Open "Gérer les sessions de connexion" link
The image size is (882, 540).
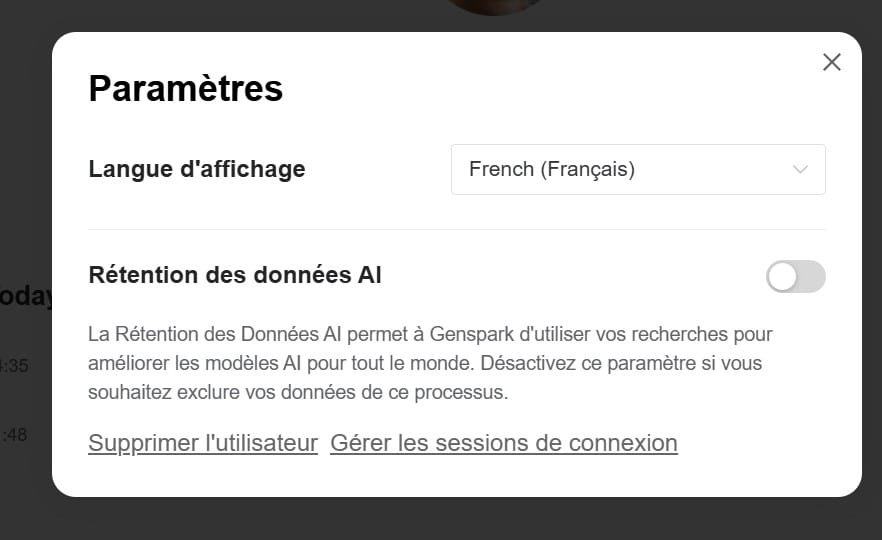click(504, 443)
